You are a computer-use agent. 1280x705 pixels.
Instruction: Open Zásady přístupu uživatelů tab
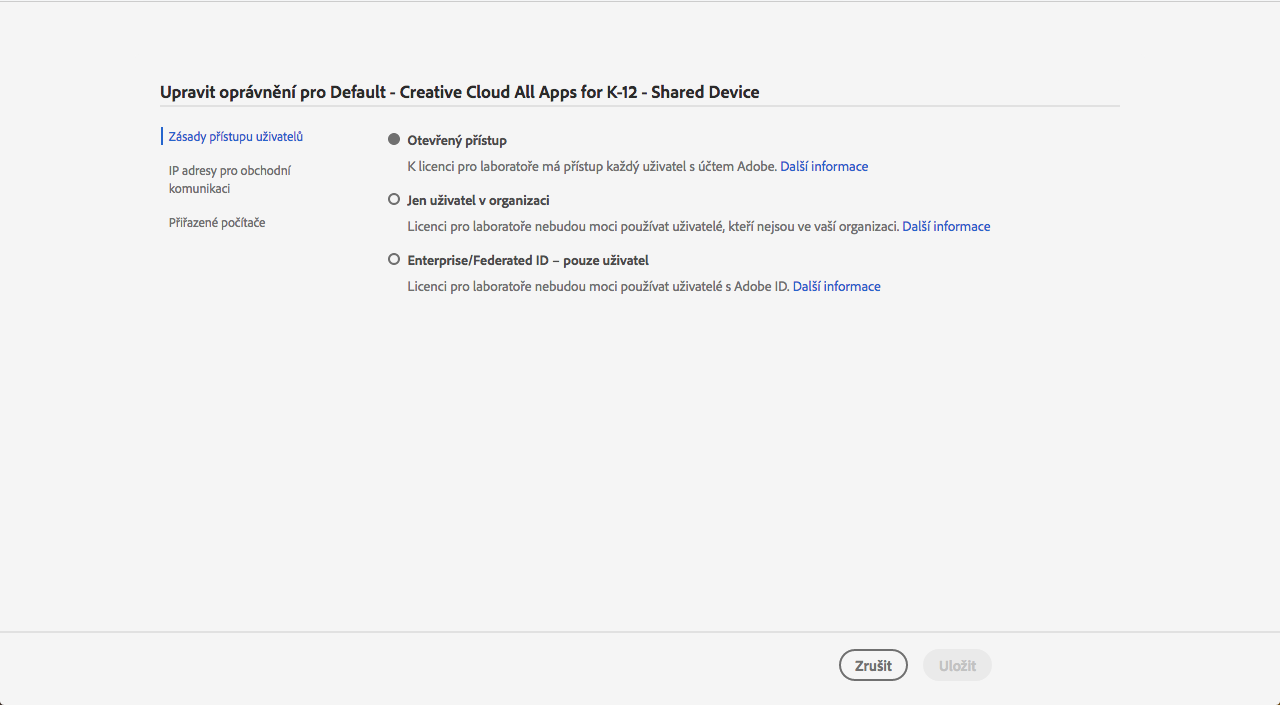pos(236,136)
